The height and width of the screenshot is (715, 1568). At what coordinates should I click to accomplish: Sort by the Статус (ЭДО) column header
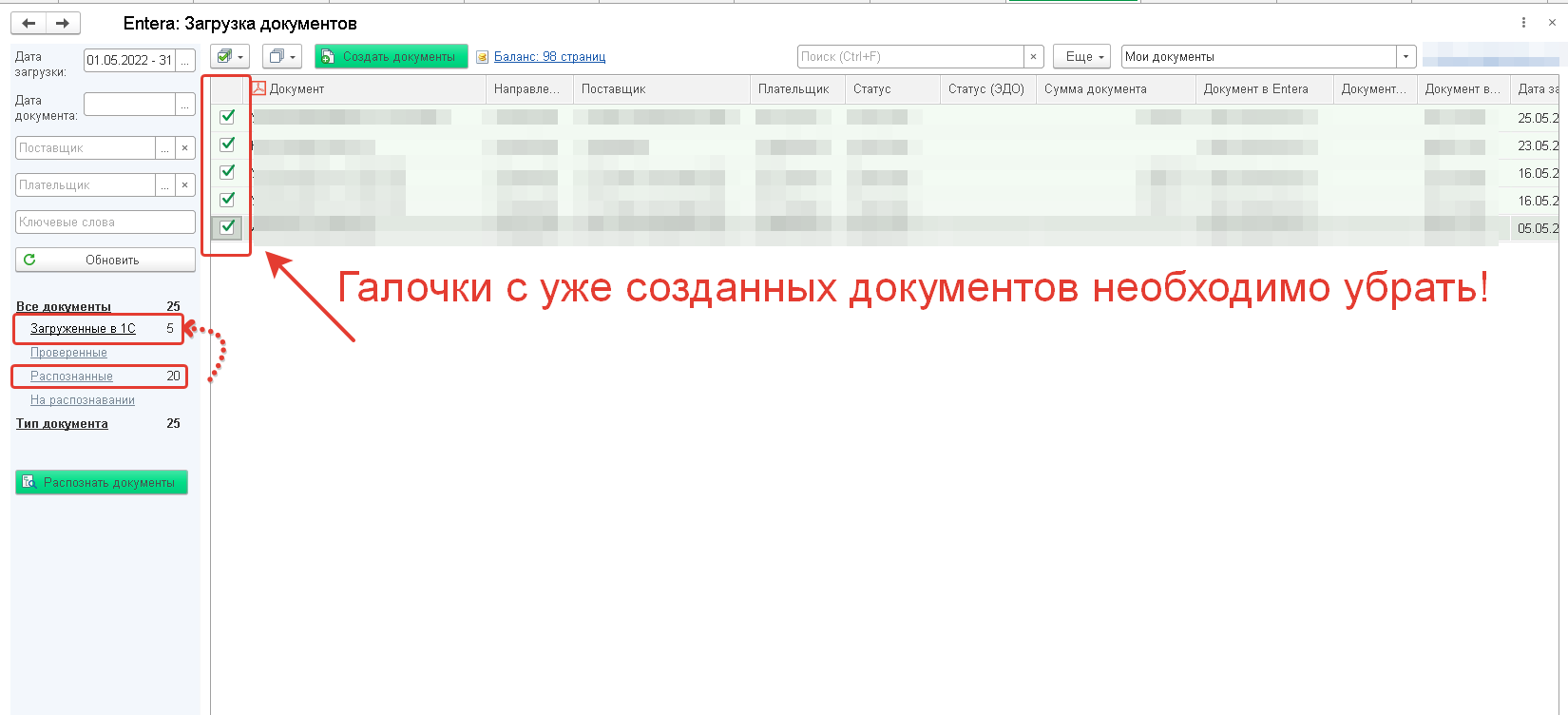(x=988, y=89)
